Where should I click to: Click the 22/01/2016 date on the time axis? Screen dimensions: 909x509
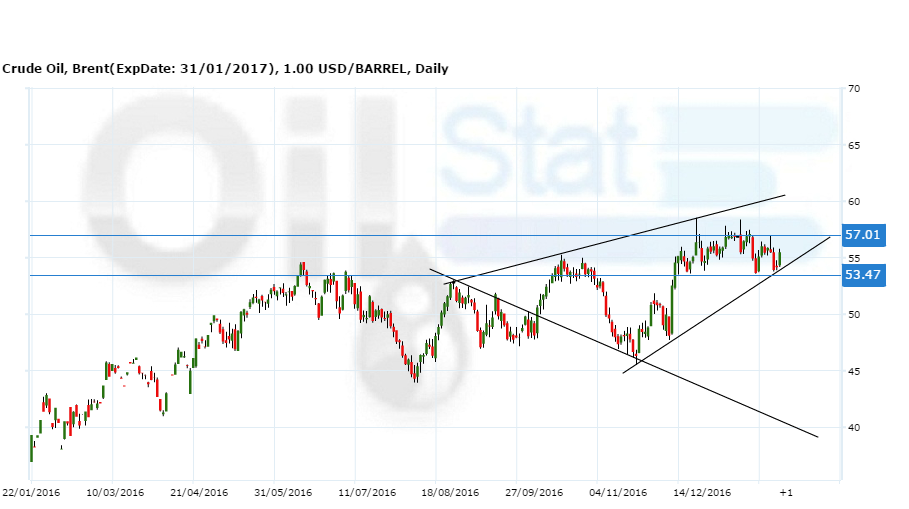pos(31,493)
